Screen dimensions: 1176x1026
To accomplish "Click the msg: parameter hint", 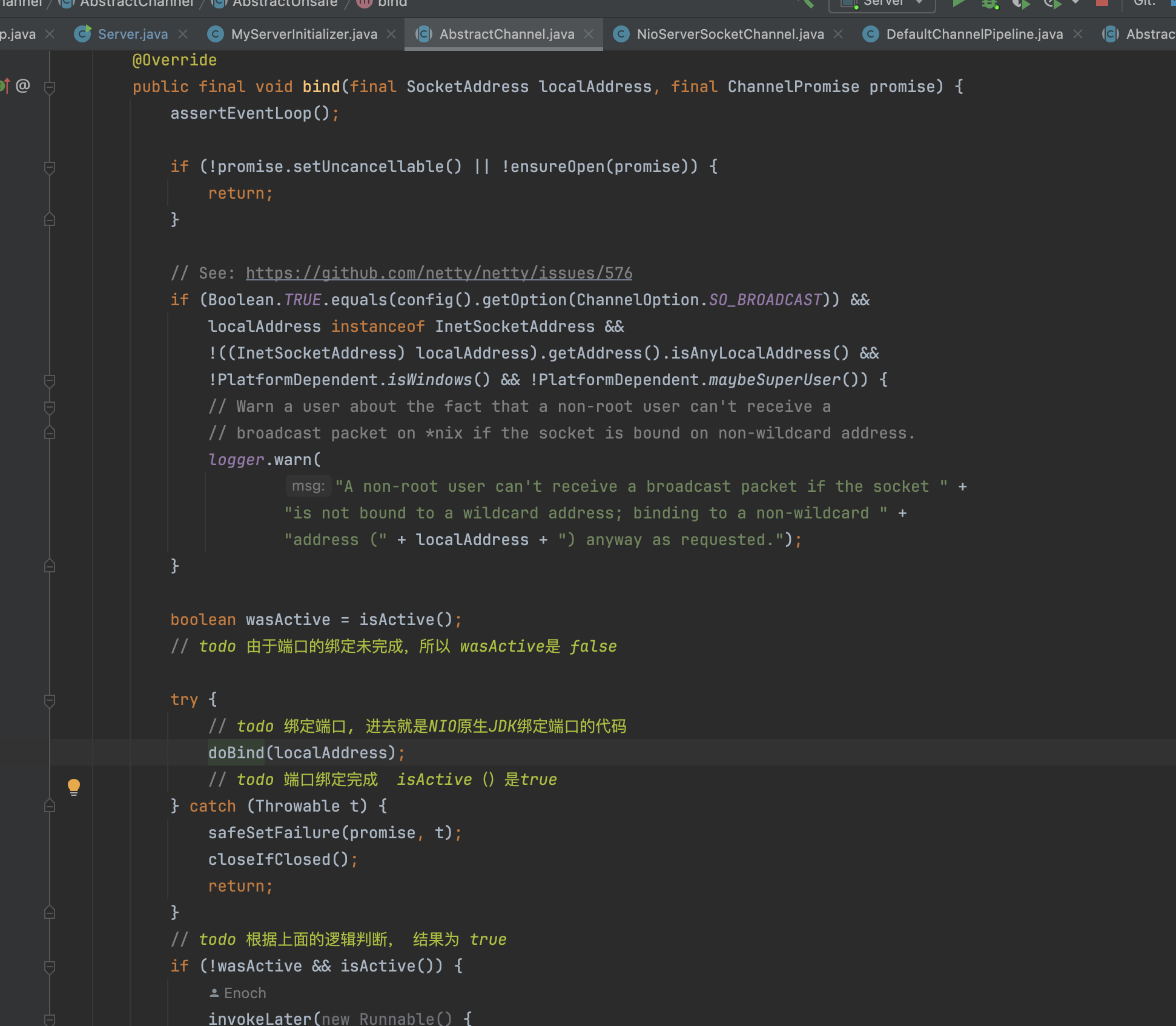I will point(308,486).
